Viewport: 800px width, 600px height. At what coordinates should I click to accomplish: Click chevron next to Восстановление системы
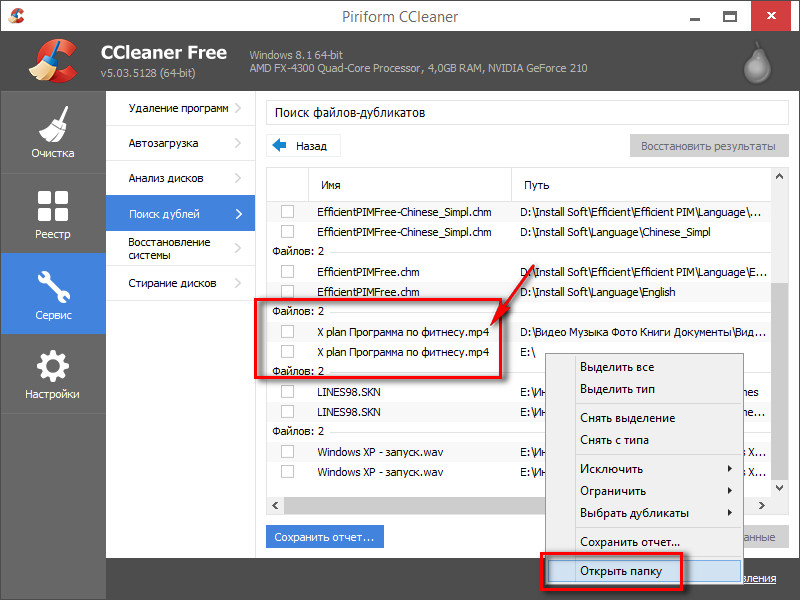238,248
